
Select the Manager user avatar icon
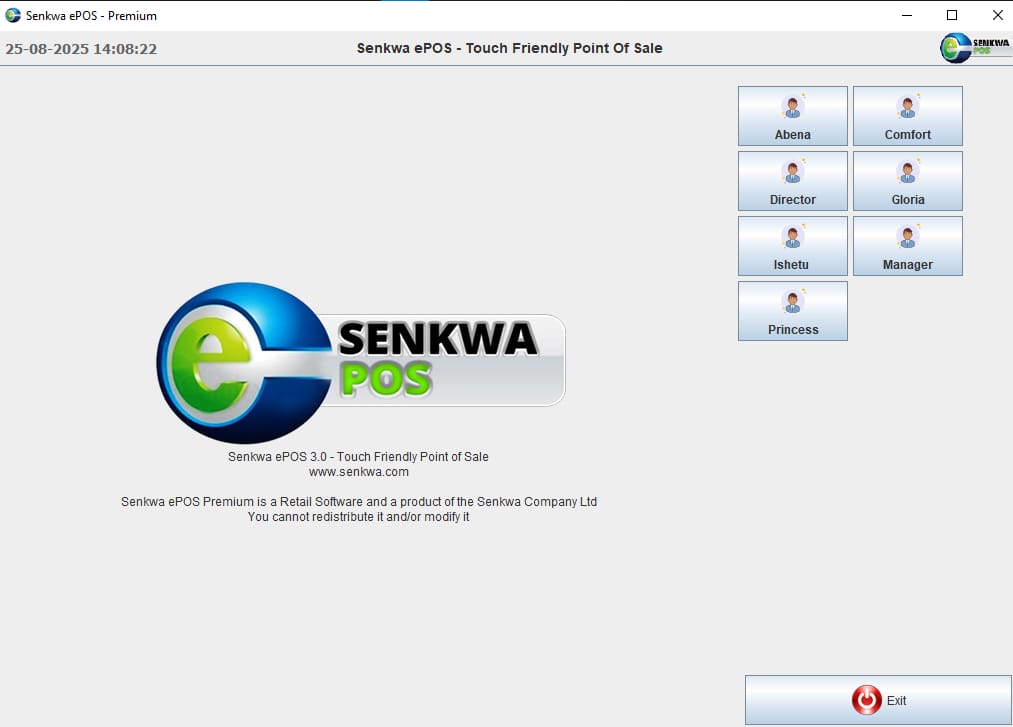click(x=907, y=237)
